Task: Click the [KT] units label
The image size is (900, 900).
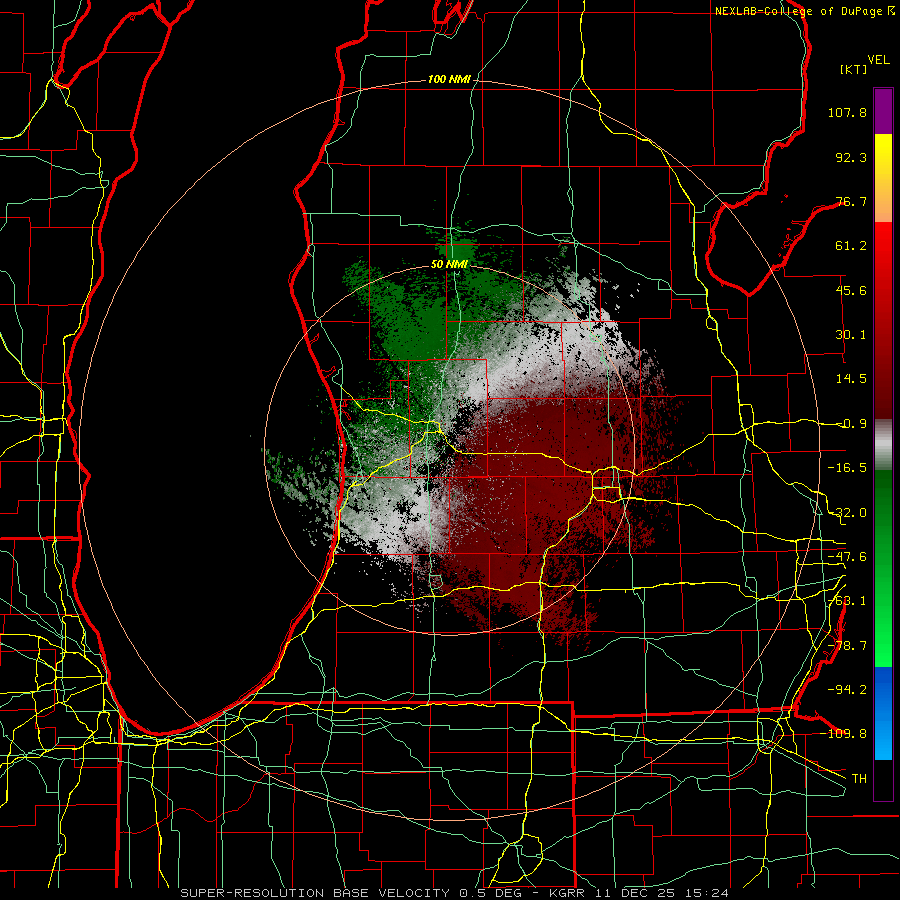Action: tap(854, 69)
